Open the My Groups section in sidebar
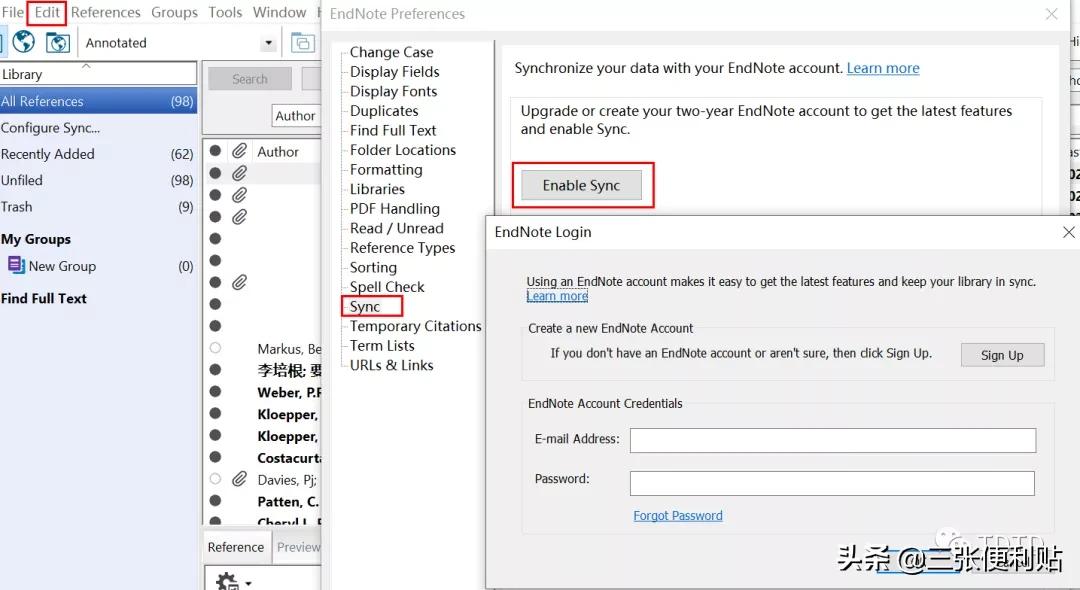The width and height of the screenshot is (1080, 590). pos(37,238)
